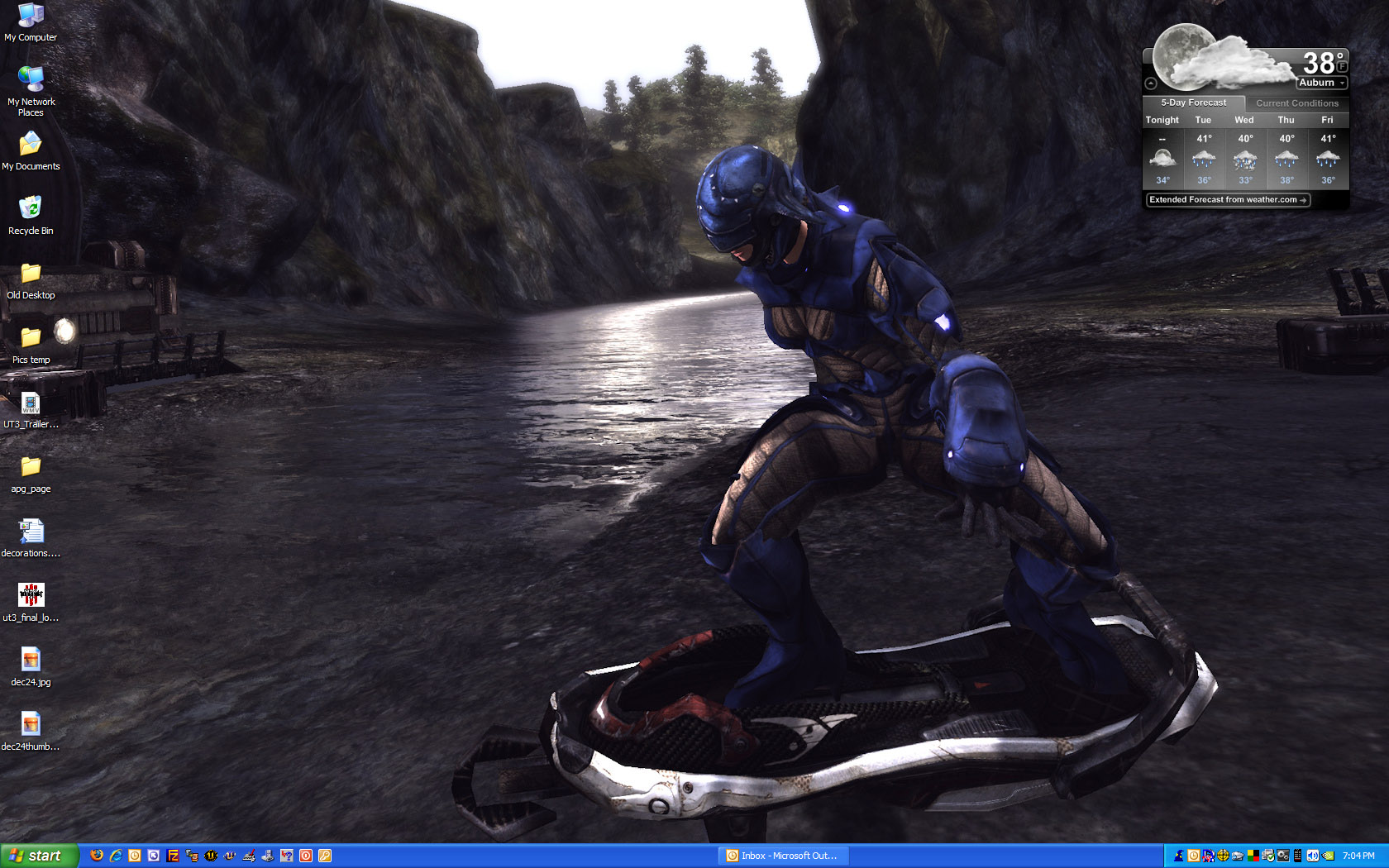Click the red question mark Quick Launch icon
The image size is (1389, 868).
pyautogui.click(x=287, y=856)
